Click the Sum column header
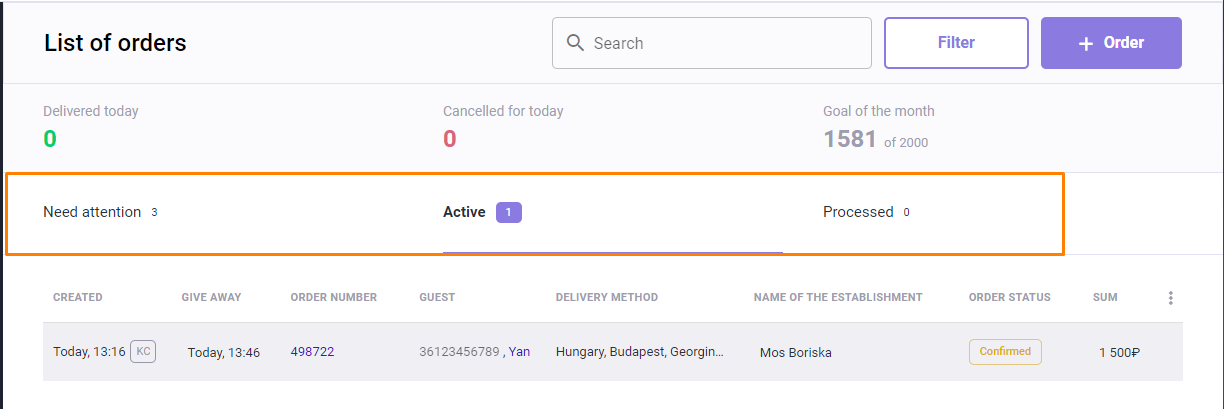This screenshot has height=409, width=1224. pyautogui.click(x=1105, y=297)
